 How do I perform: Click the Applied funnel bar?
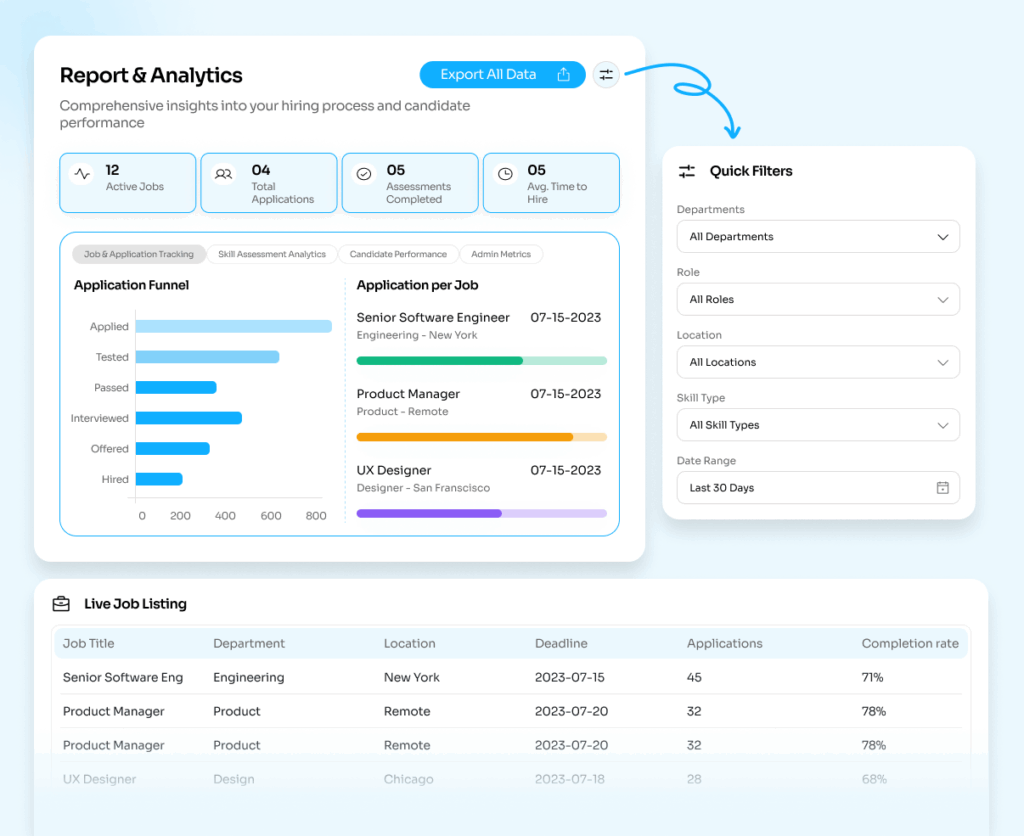234,326
